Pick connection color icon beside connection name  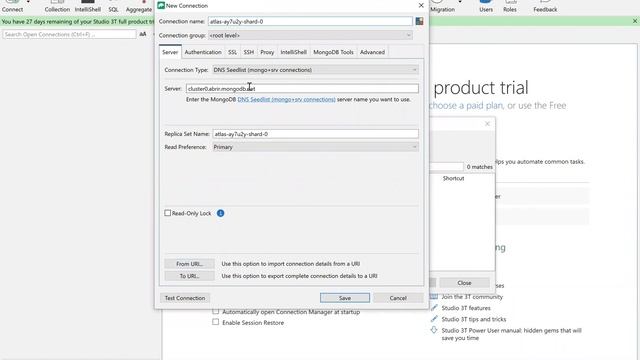tap(419, 21)
